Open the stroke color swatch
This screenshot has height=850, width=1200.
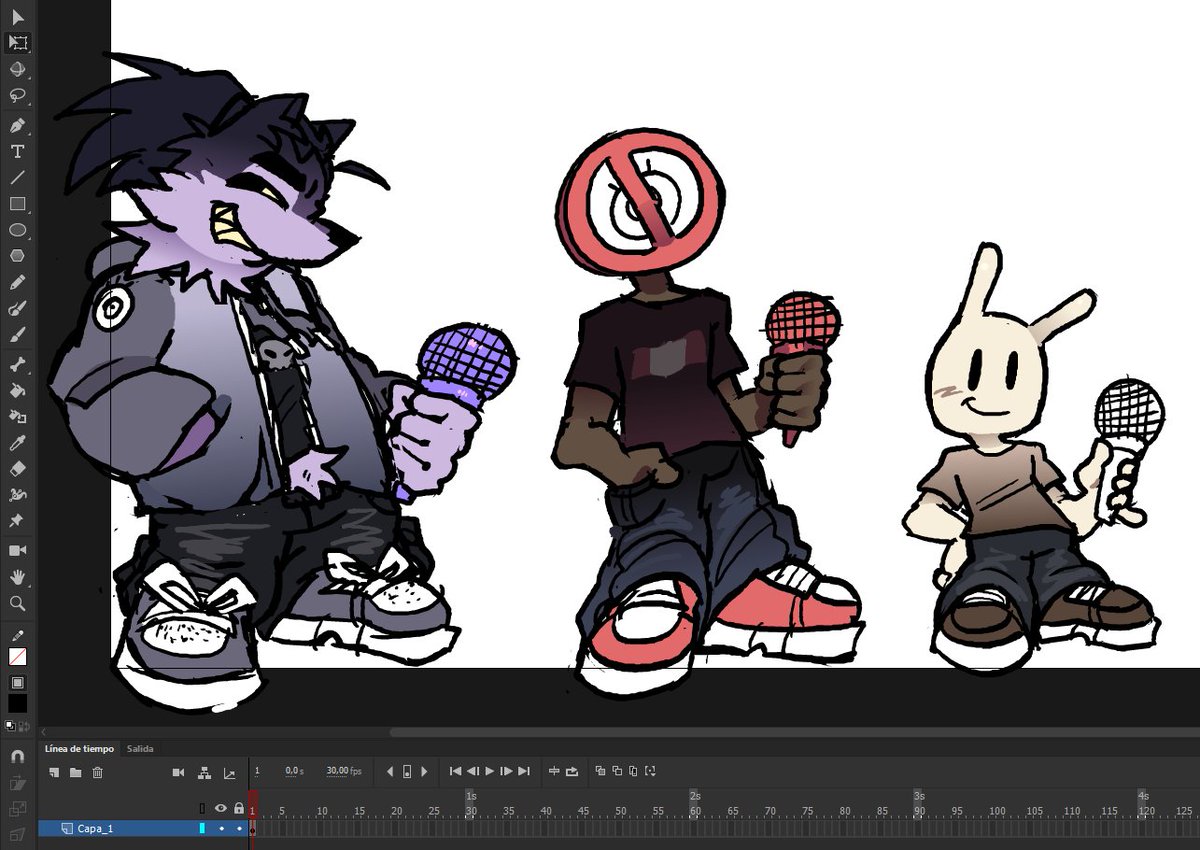(x=17, y=657)
